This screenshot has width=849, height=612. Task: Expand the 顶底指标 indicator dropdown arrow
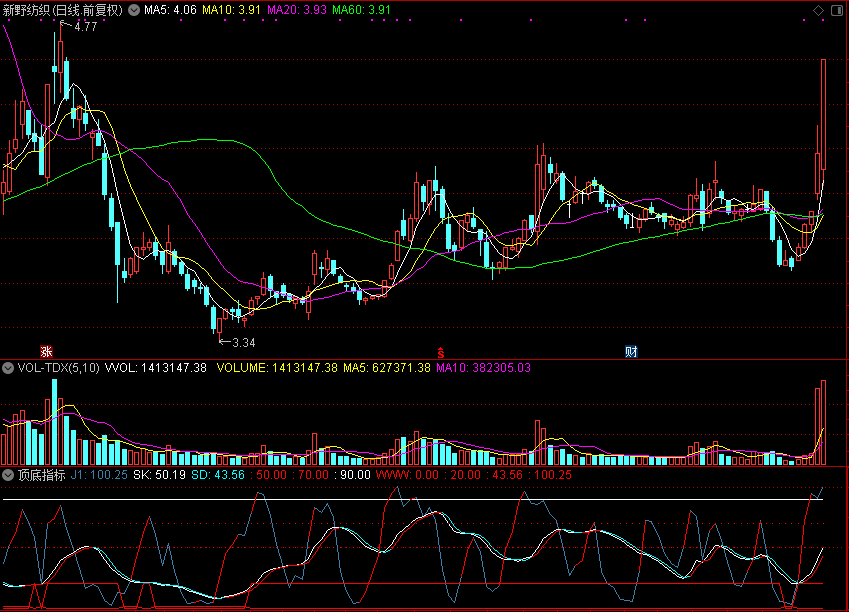click(8, 476)
